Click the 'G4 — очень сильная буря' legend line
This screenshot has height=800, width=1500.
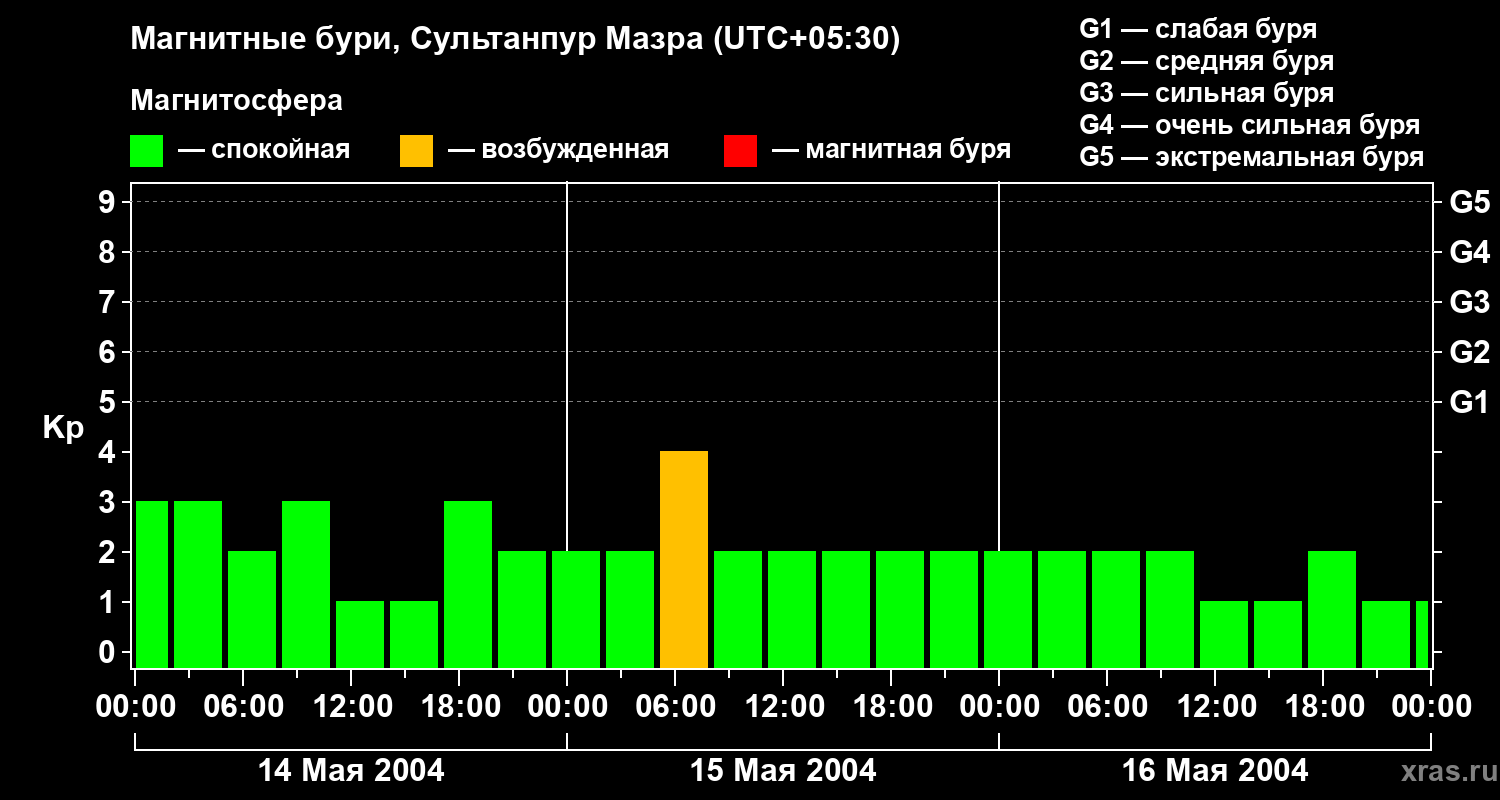[x=1250, y=125]
